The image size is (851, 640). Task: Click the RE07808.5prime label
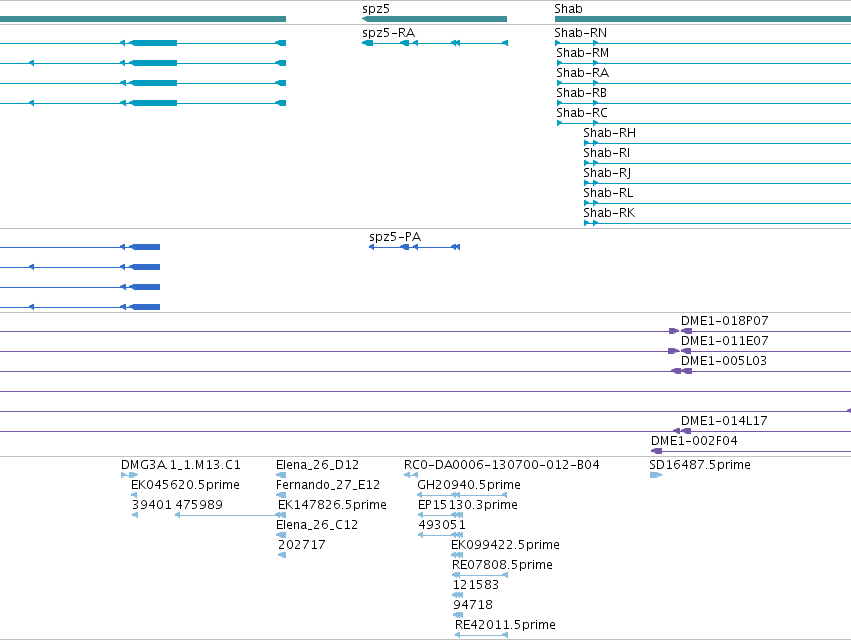[x=502, y=565]
